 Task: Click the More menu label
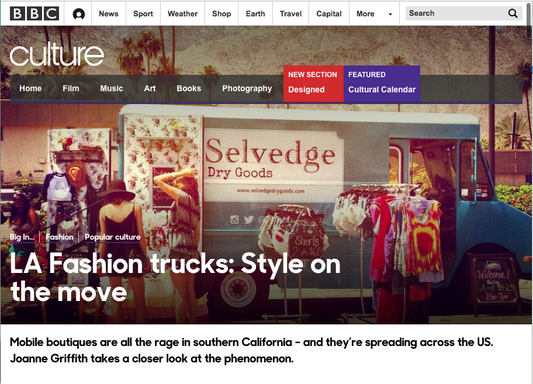(x=365, y=14)
